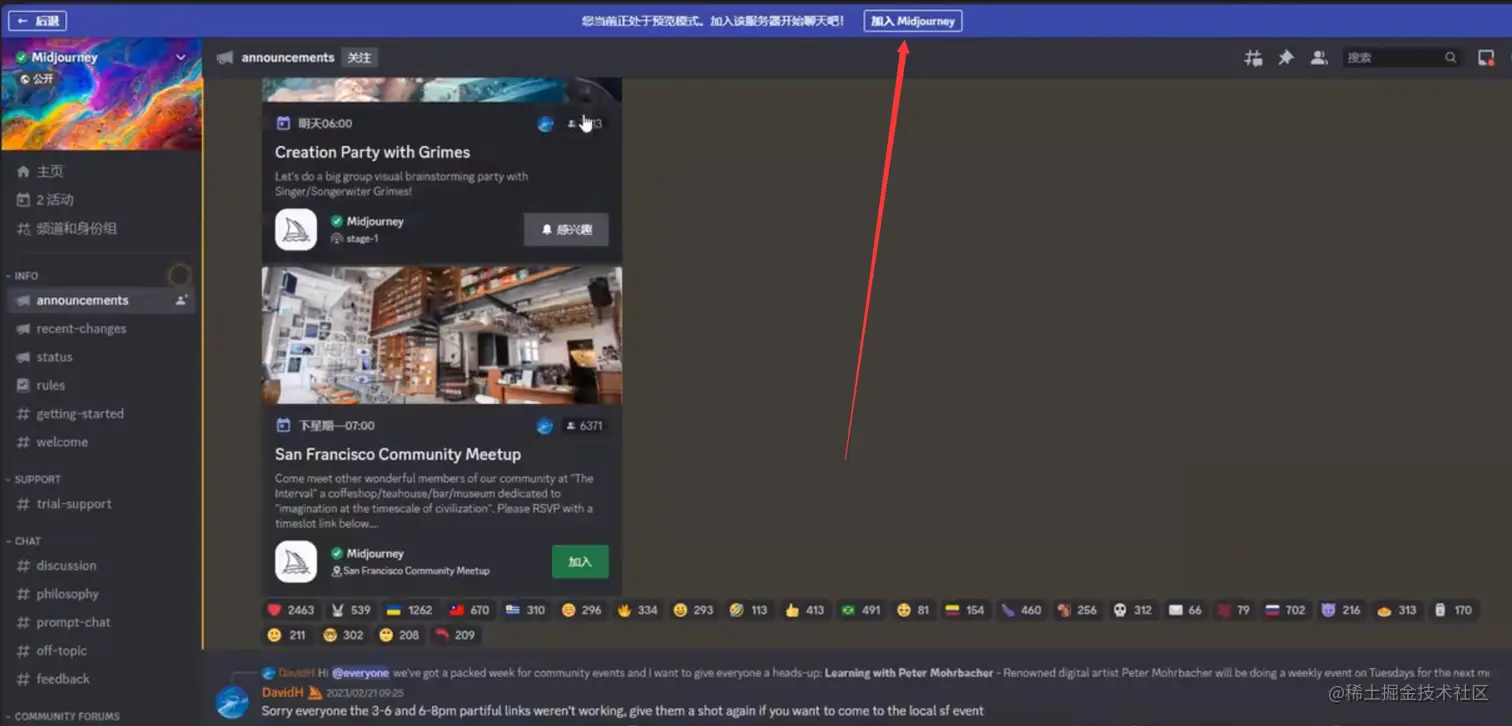1512x726 pixels.
Task: Click the create-invite icon beside announcements
Action: pyautogui.click(x=181, y=300)
